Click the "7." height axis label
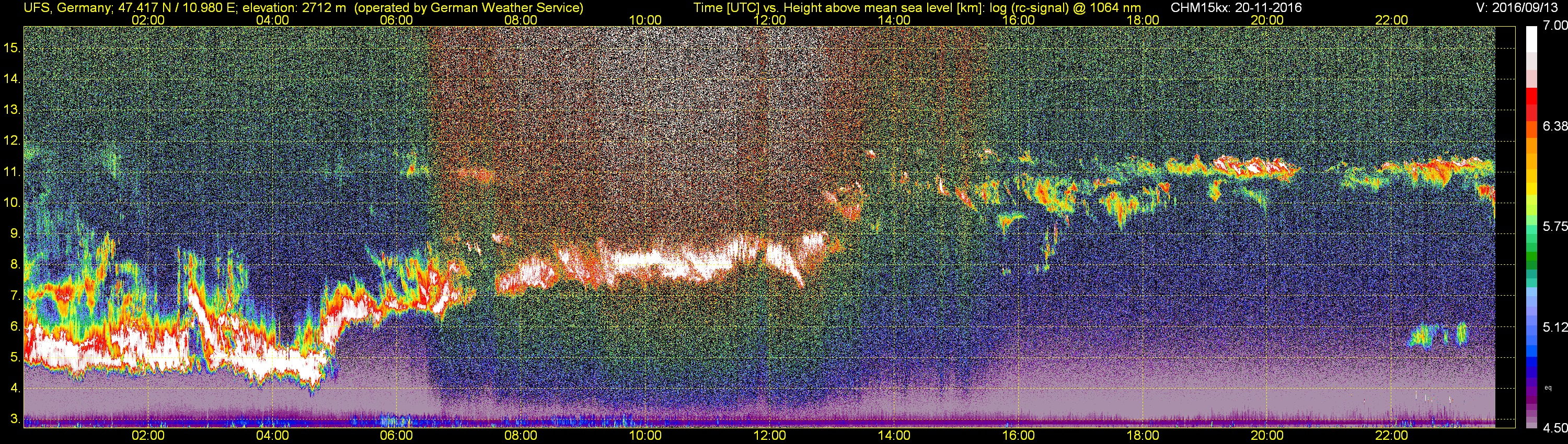The width and height of the screenshot is (1568, 444). click(x=15, y=296)
